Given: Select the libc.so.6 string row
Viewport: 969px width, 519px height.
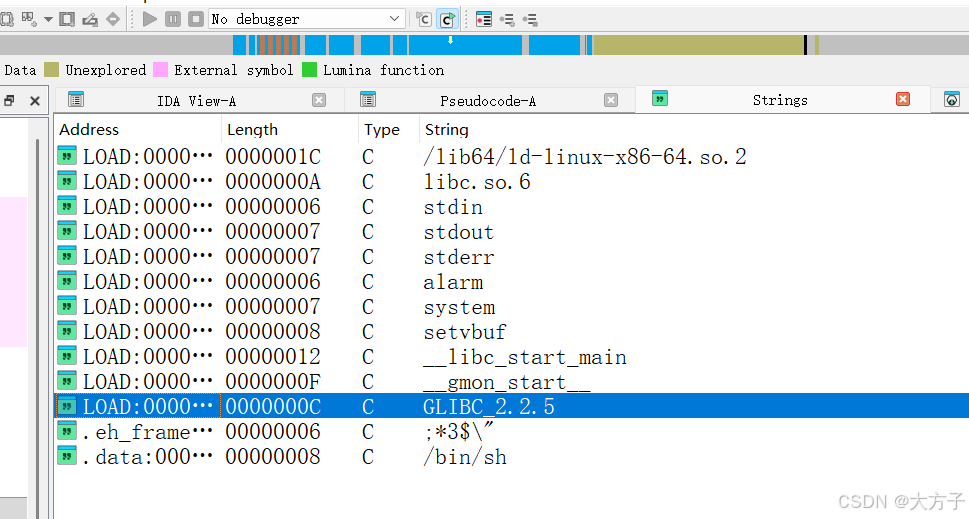Looking at the screenshot, I should click(512, 182).
